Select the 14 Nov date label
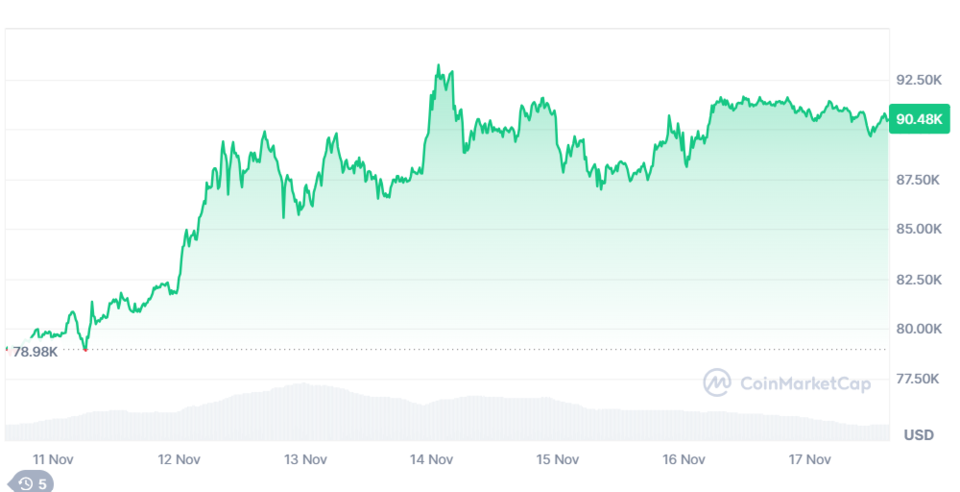The height and width of the screenshot is (492, 960). (x=432, y=460)
